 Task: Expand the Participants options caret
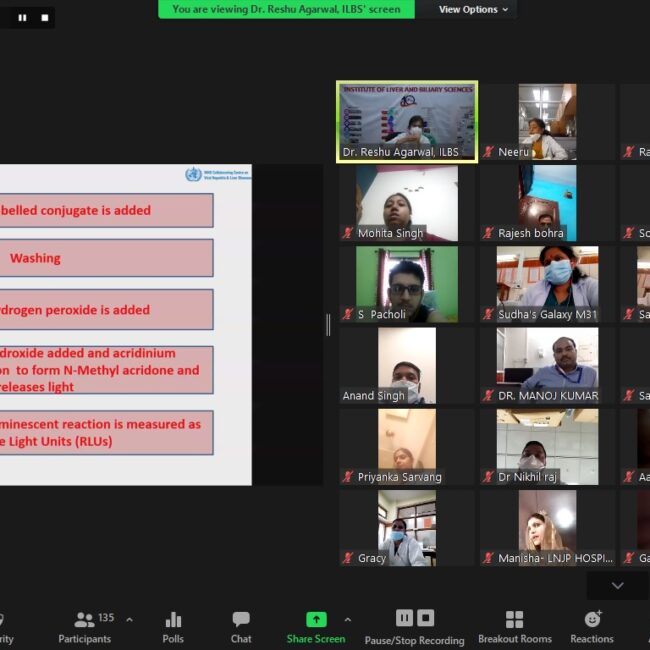(129, 620)
